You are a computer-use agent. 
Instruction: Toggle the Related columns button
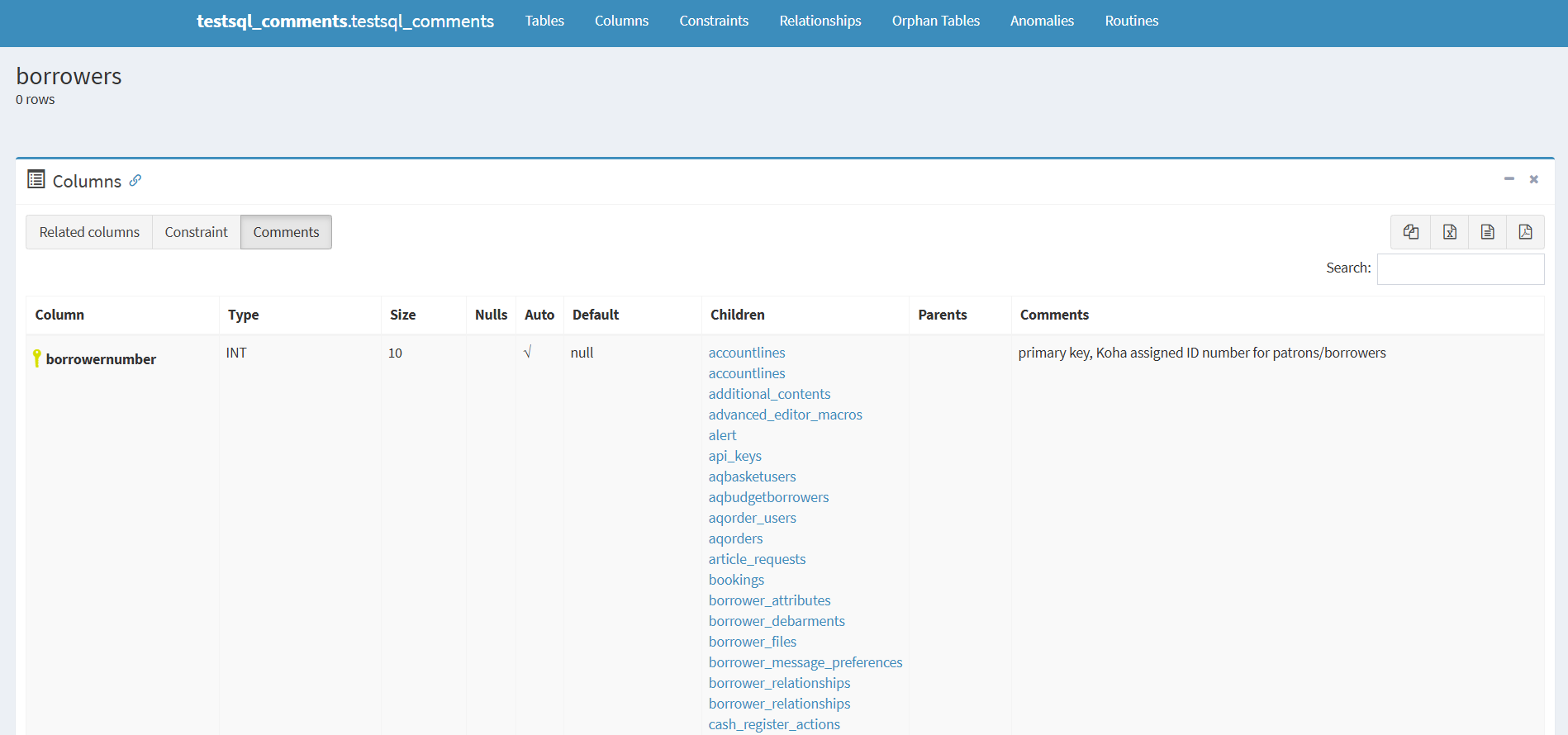pos(89,232)
